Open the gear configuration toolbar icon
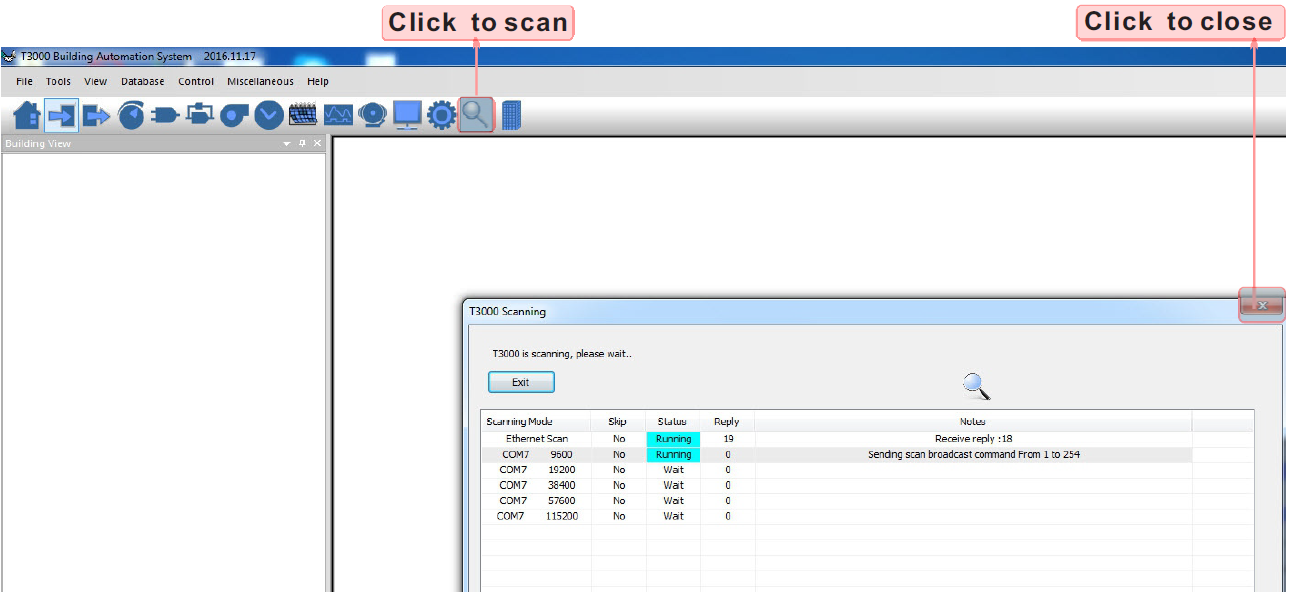Image resolution: width=1301 pixels, height=598 pixels. point(442,116)
